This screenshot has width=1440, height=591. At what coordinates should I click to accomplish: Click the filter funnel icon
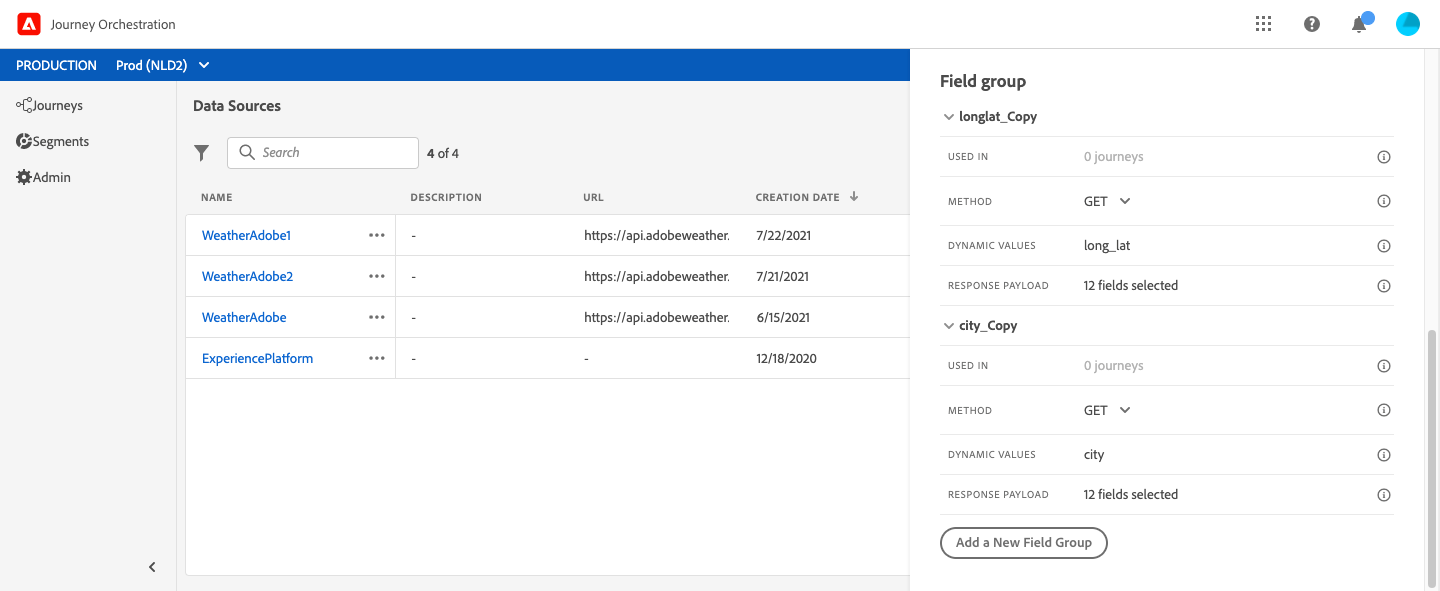coord(202,153)
